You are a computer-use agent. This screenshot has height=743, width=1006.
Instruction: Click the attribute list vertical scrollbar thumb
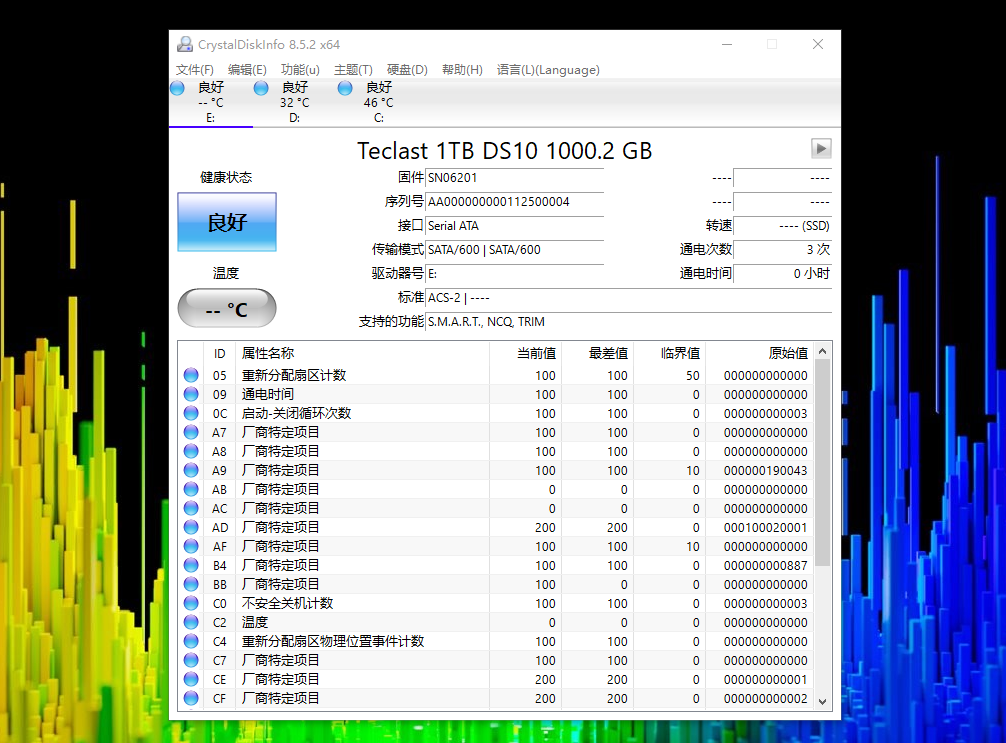point(823,463)
